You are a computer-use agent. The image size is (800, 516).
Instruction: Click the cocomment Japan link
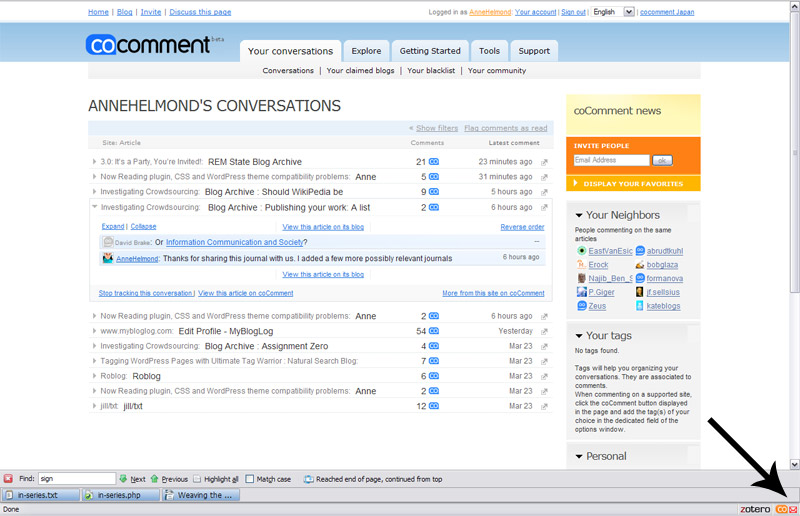tap(667, 12)
